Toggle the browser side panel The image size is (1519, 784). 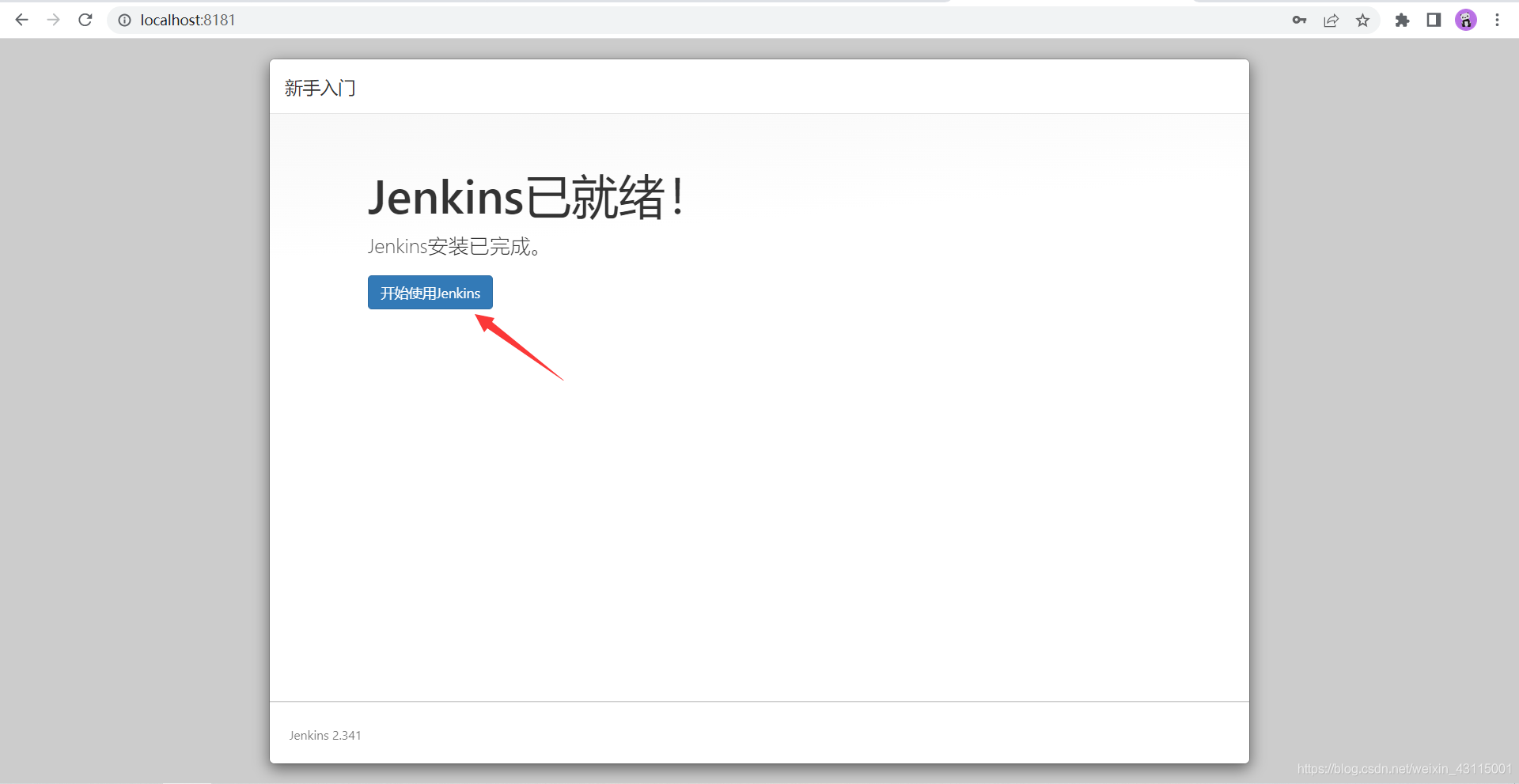[1434, 20]
